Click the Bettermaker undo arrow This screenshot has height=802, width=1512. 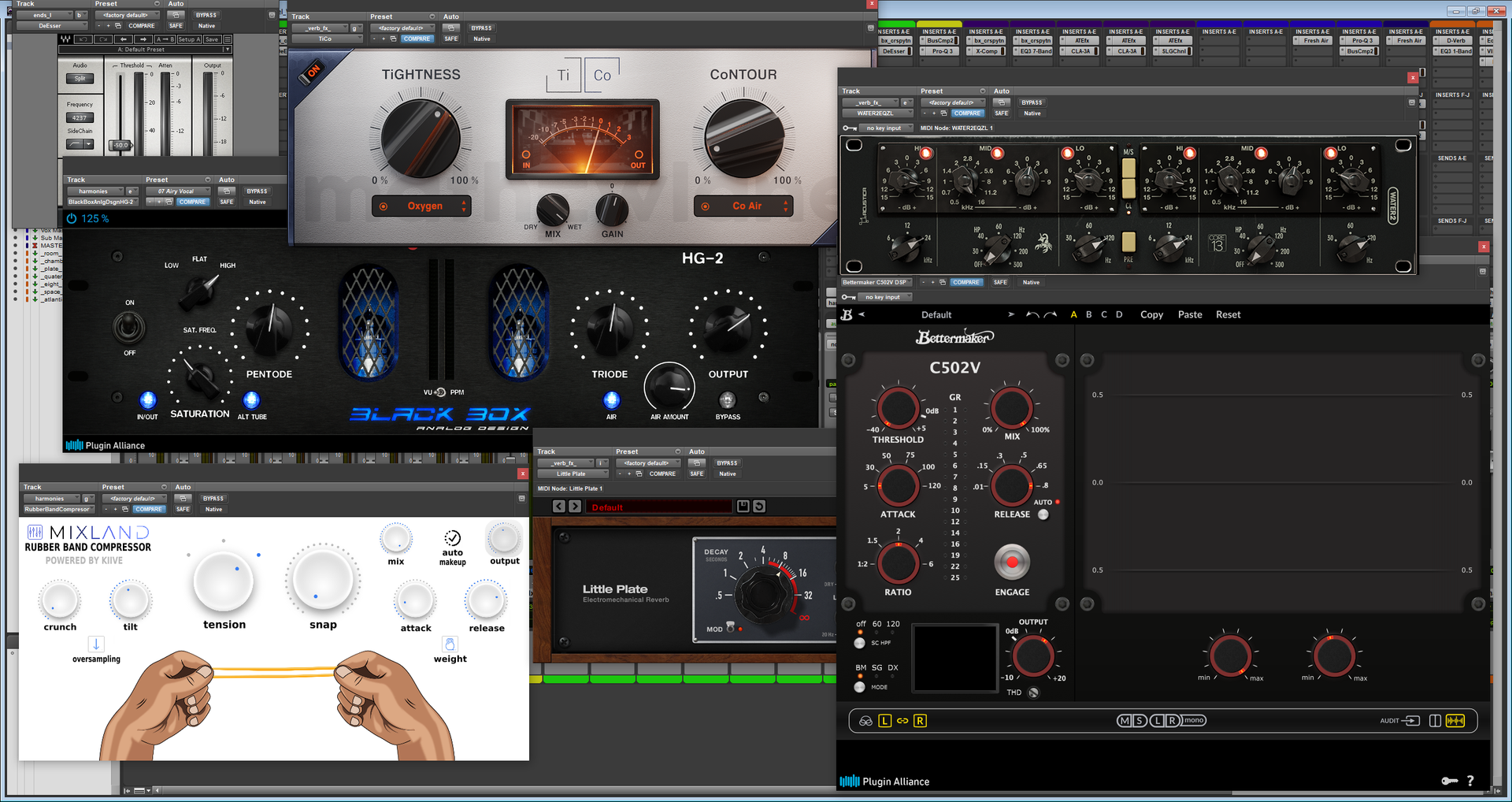tap(1032, 315)
